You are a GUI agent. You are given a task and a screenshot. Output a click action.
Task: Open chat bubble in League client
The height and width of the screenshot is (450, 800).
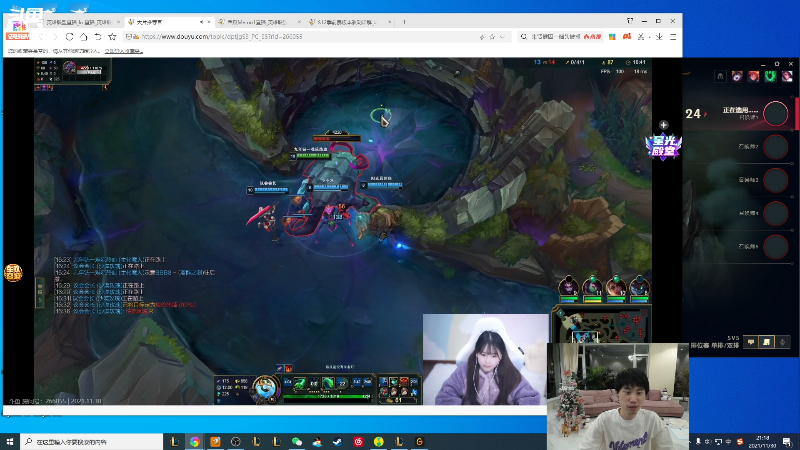point(751,342)
